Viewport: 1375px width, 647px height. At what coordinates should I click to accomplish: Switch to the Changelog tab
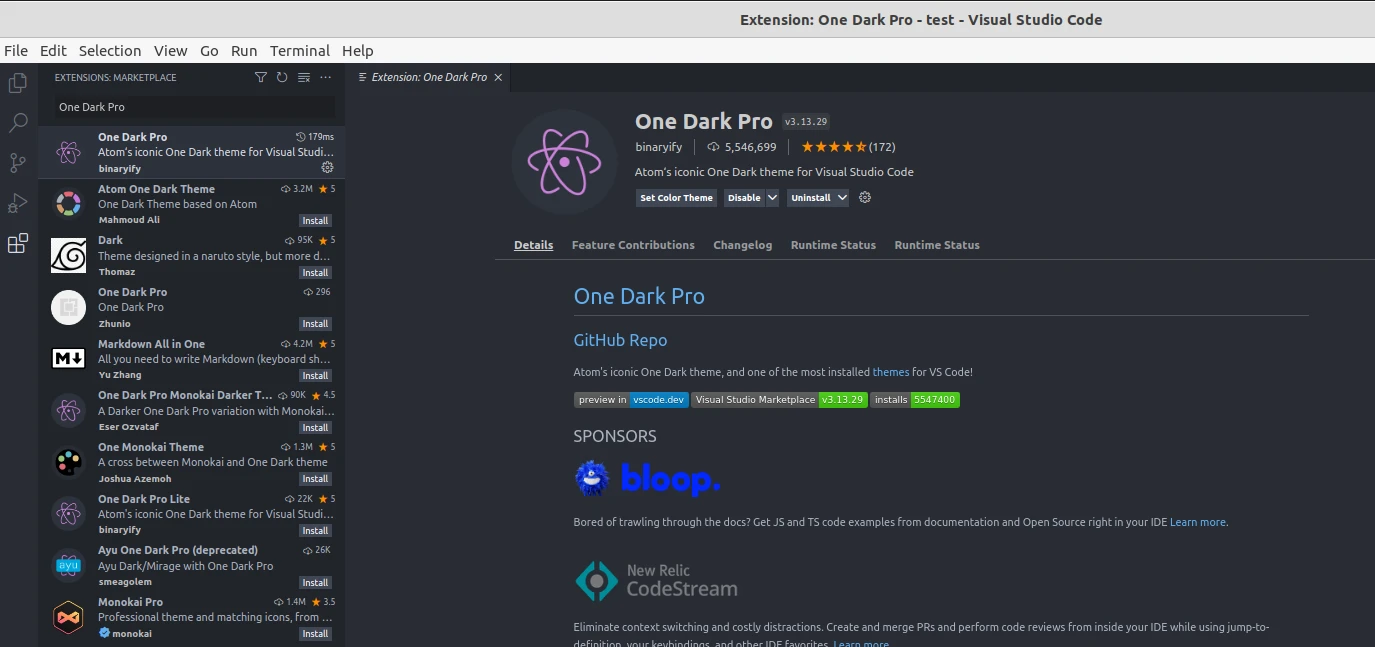point(743,245)
